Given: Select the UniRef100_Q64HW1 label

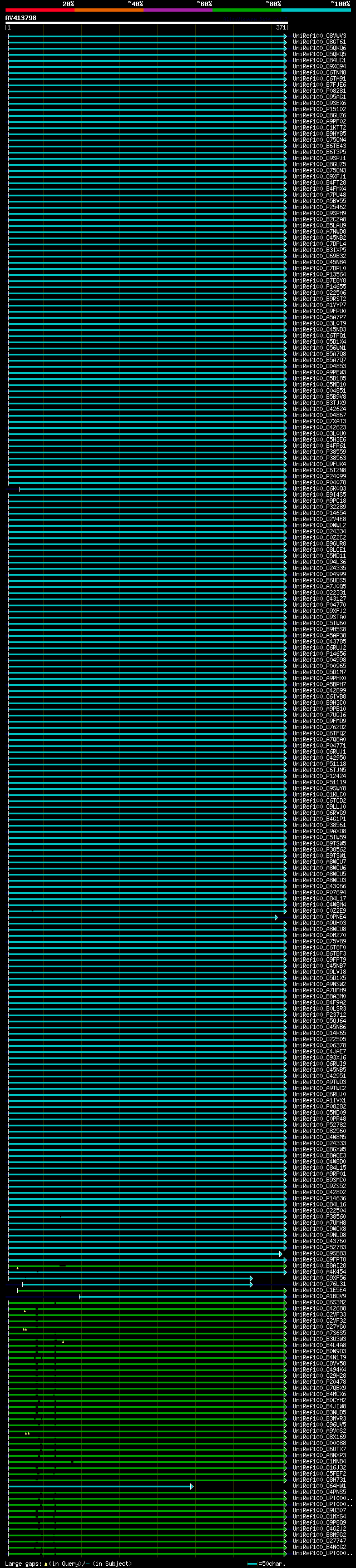Looking at the screenshot, I should pyautogui.click(x=319, y=1486).
